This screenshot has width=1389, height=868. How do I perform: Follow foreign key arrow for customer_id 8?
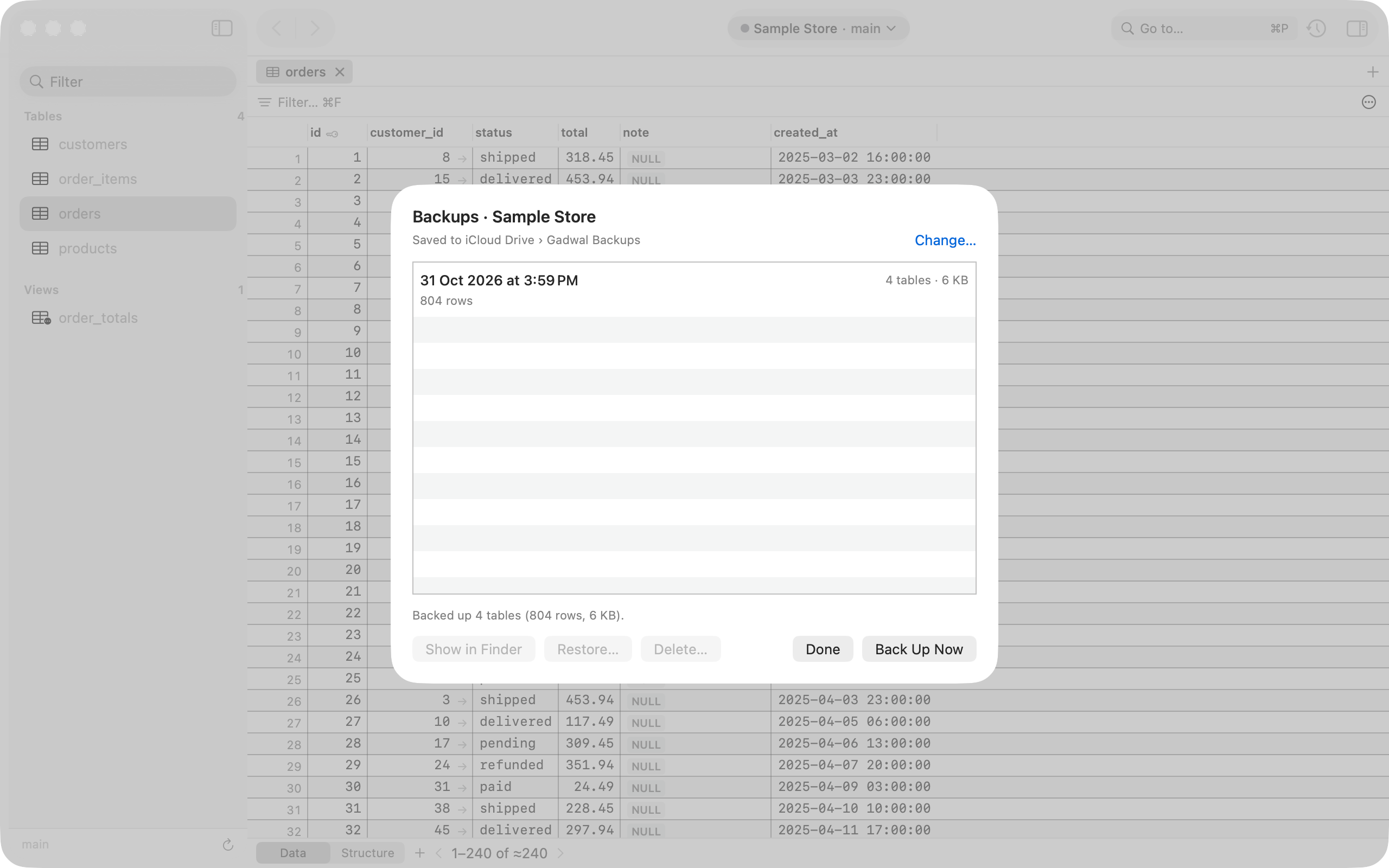point(462,158)
